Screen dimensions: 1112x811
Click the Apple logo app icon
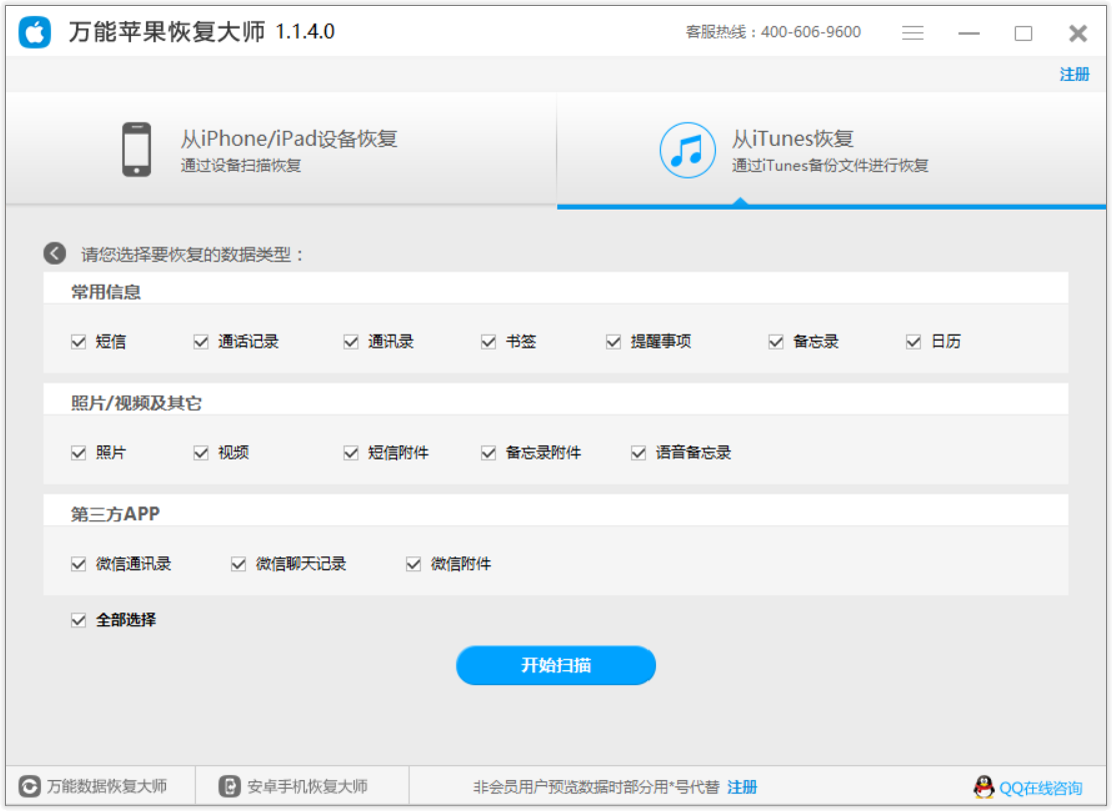coord(35,32)
